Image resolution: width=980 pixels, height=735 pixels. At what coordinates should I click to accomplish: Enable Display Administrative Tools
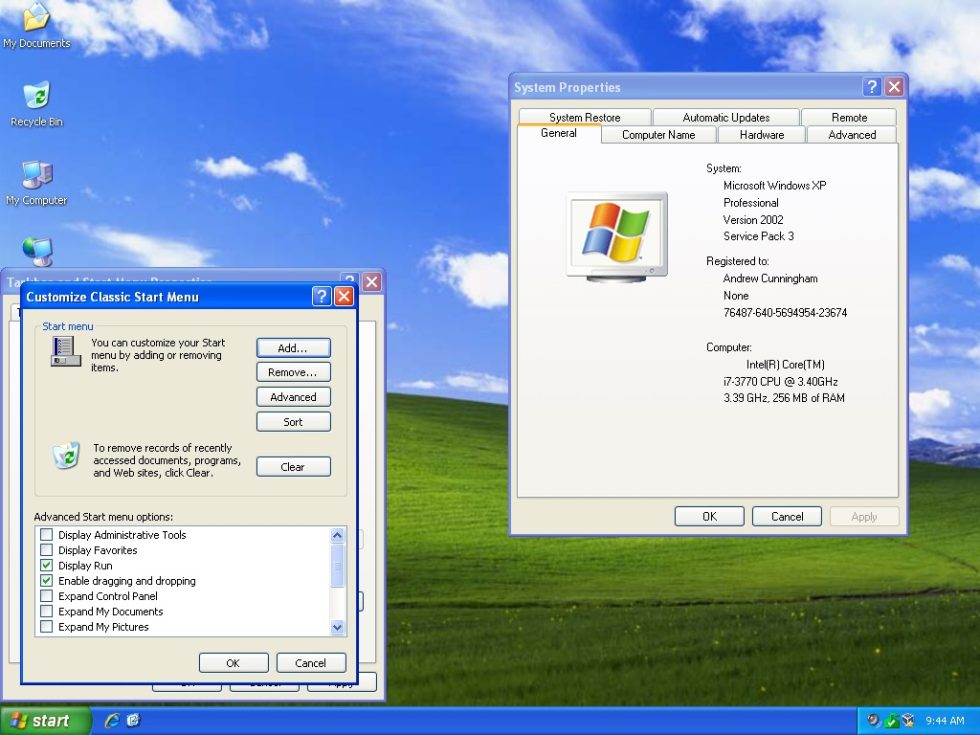(x=46, y=534)
